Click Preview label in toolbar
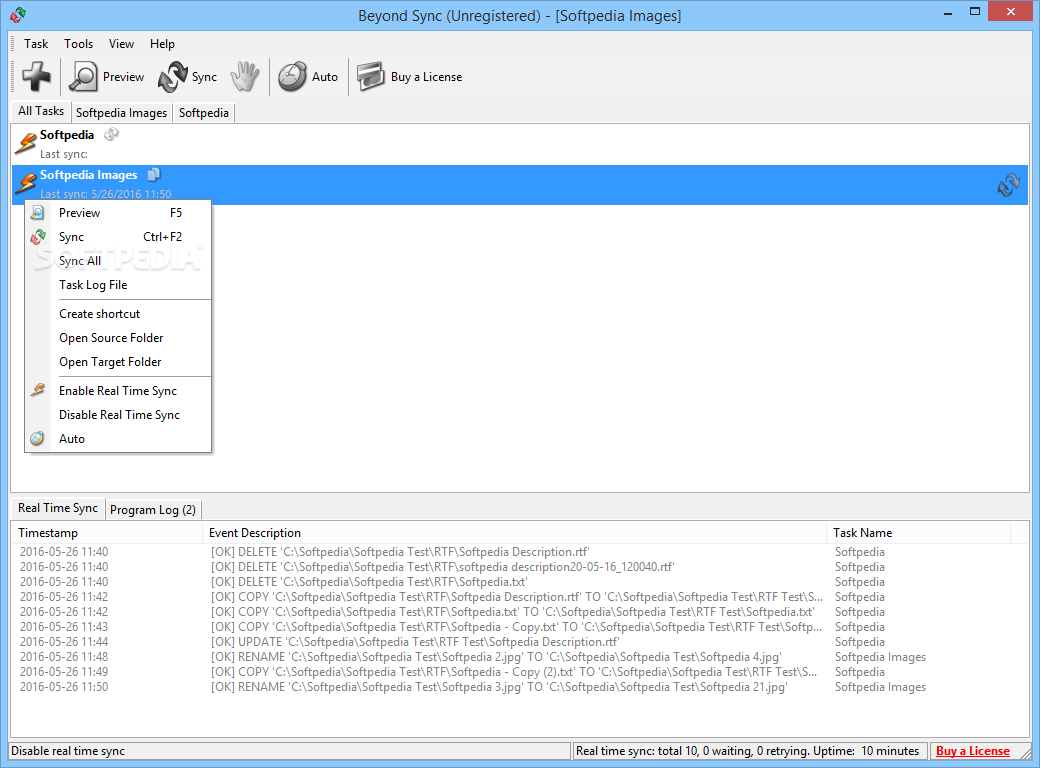Viewport: 1040px width, 768px height. click(123, 77)
